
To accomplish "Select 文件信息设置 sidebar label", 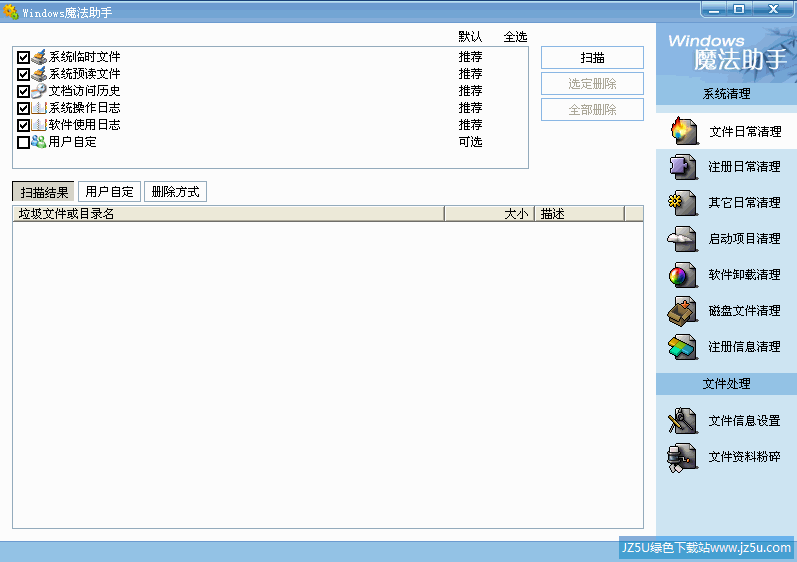I will click(x=745, y=421).
